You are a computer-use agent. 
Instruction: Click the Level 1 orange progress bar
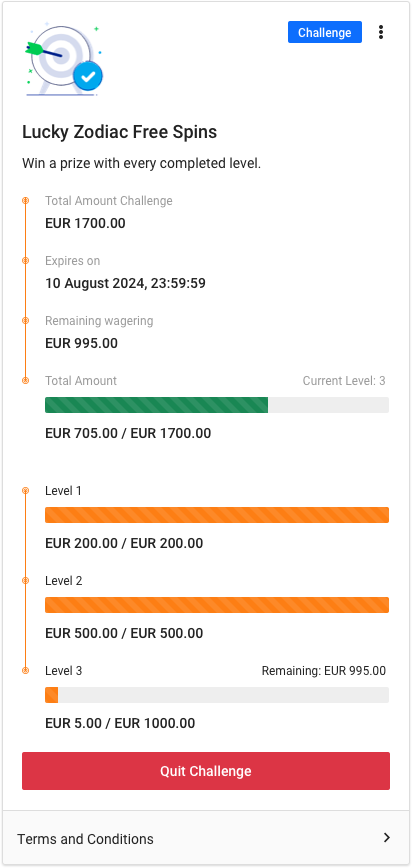tap(217, 515)
